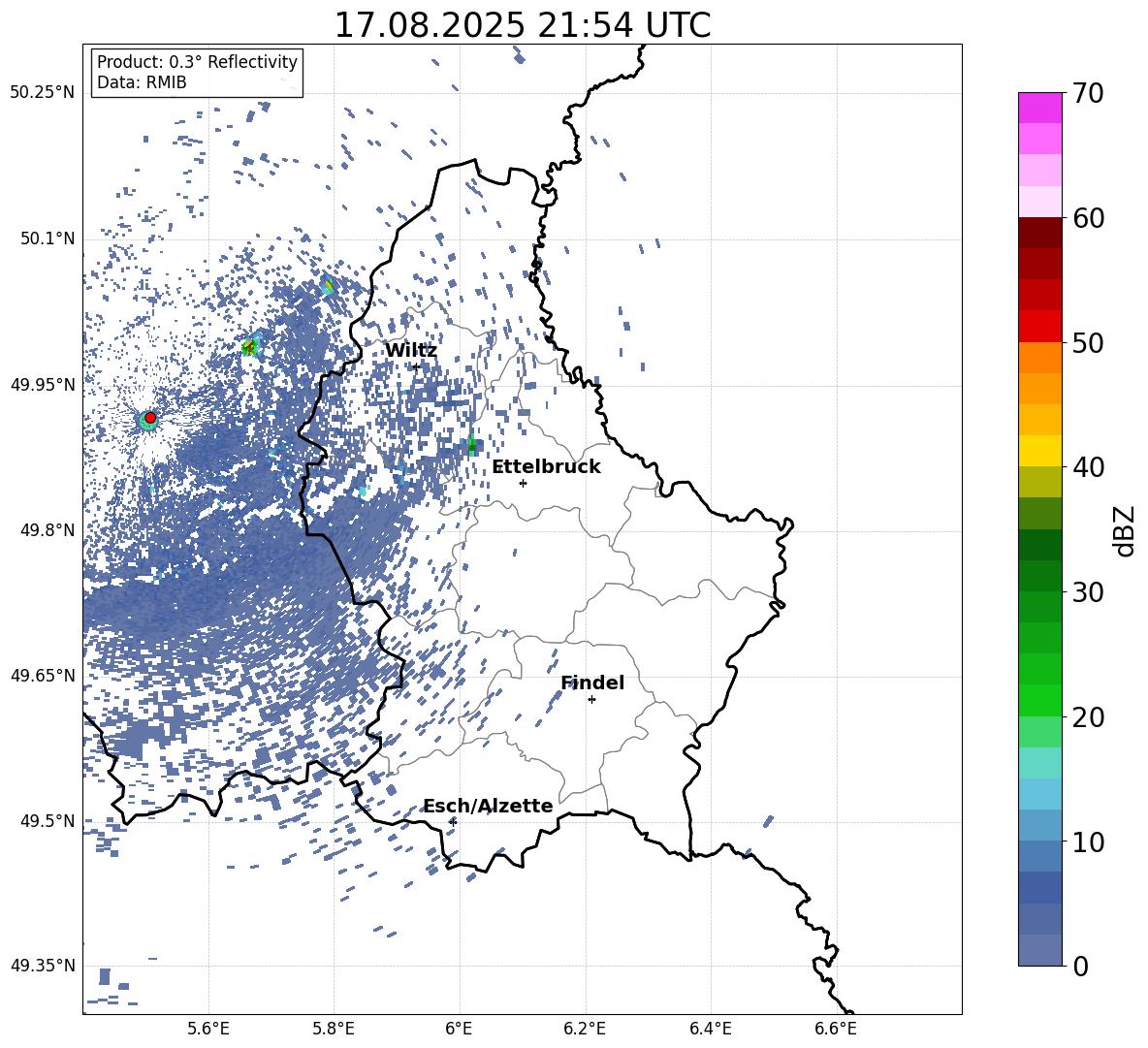The image size is (1148, 1048).
Task: Click the dark maroon colorbar segment just below 60
Action: coord(1040,233)
